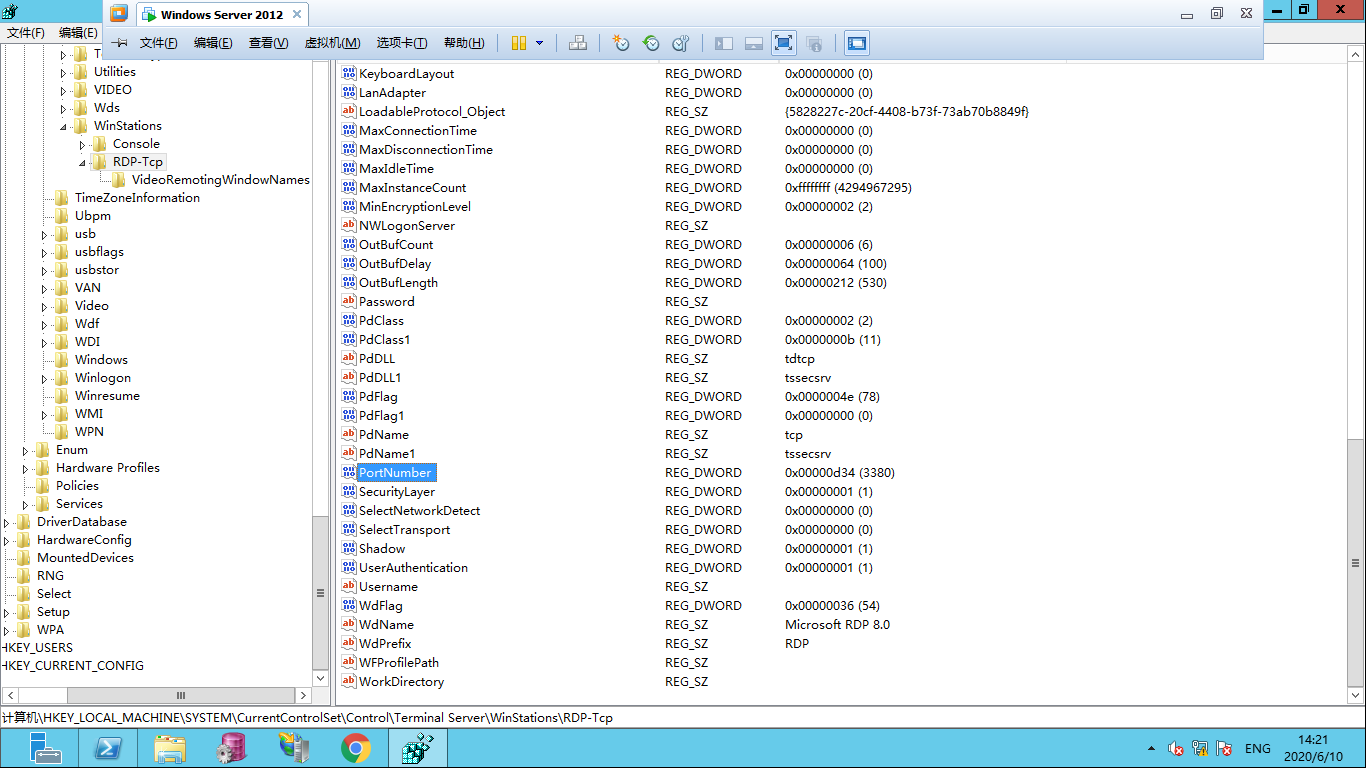Image resolution: width=1366 pixels, height=768 pixels.
Task: Select the TimeZoneInformation key
Action: (137, 198)
